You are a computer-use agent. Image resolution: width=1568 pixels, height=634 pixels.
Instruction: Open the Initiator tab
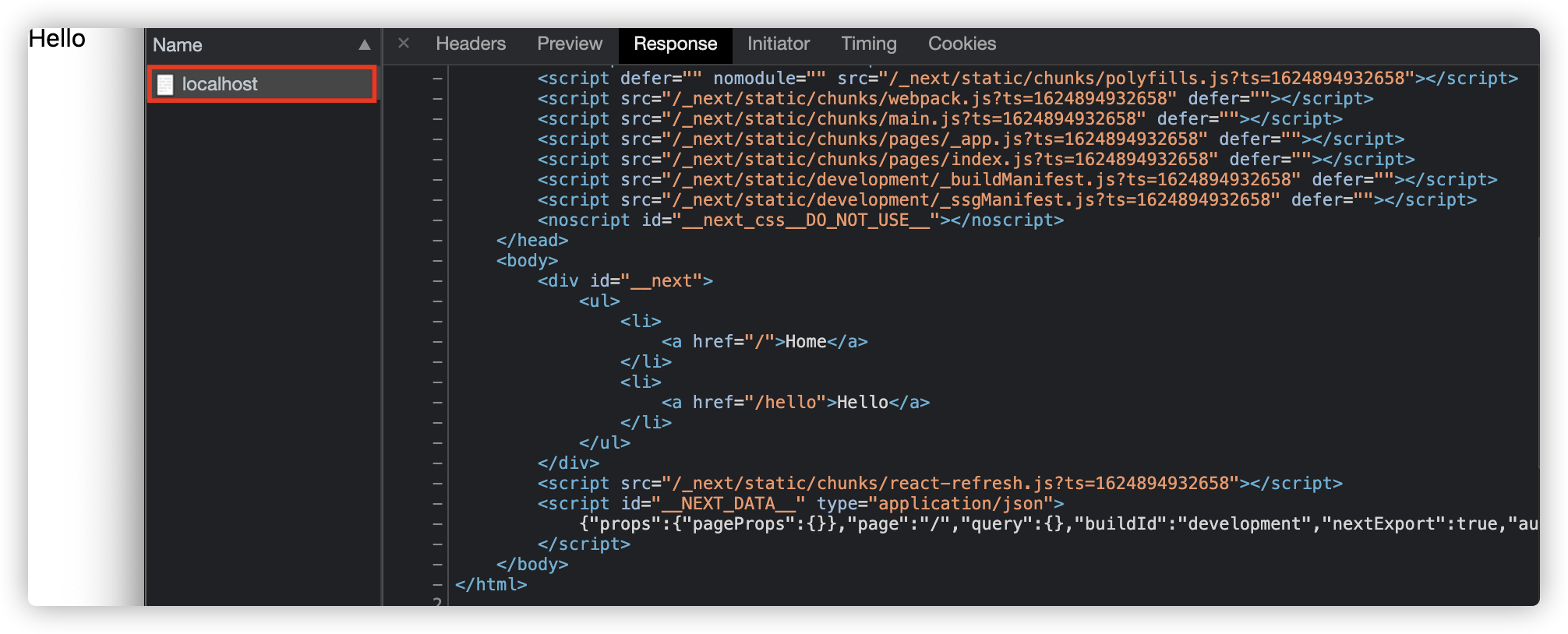(779, 44)
